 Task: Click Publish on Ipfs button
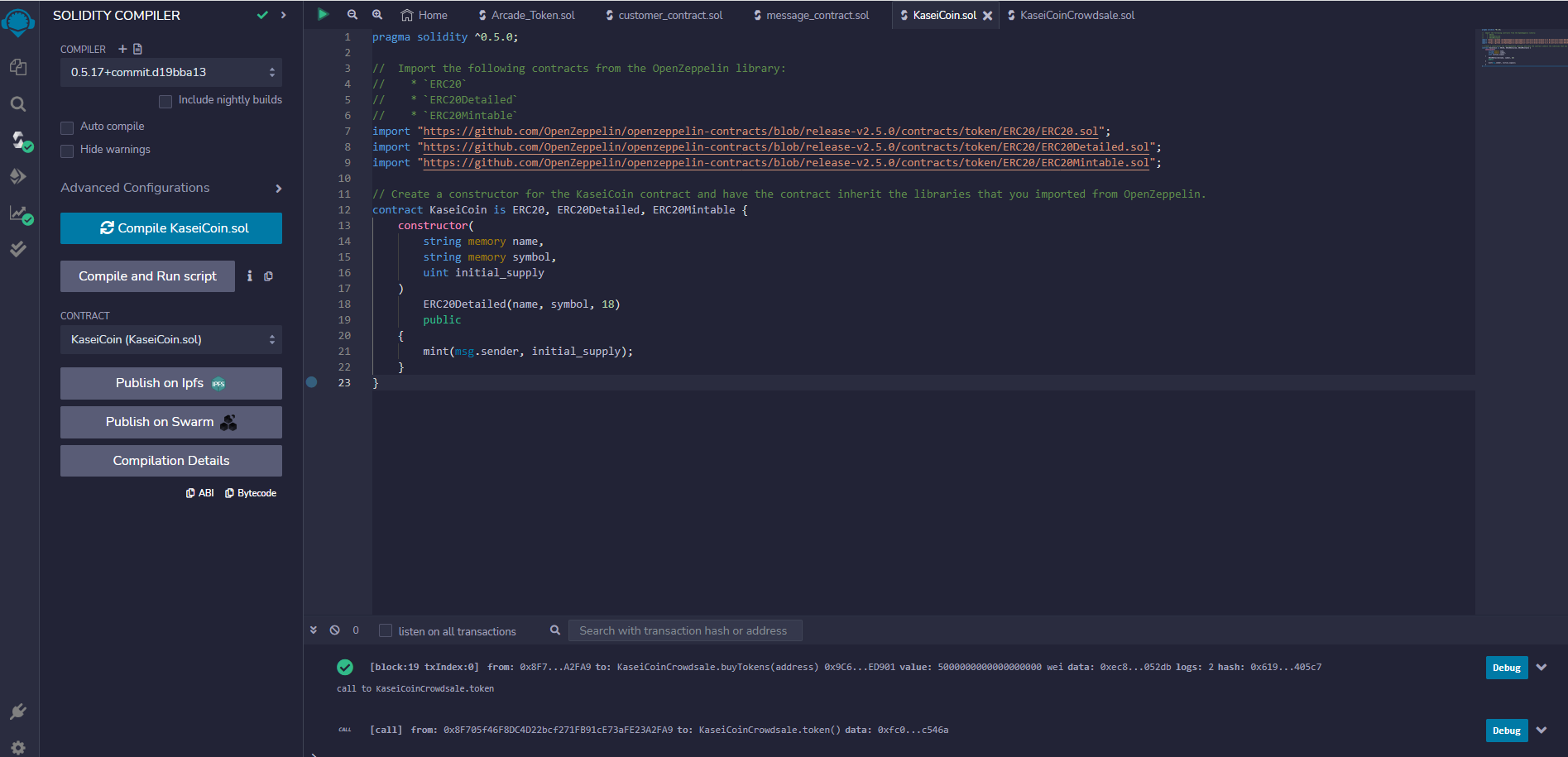pos(171,383)
